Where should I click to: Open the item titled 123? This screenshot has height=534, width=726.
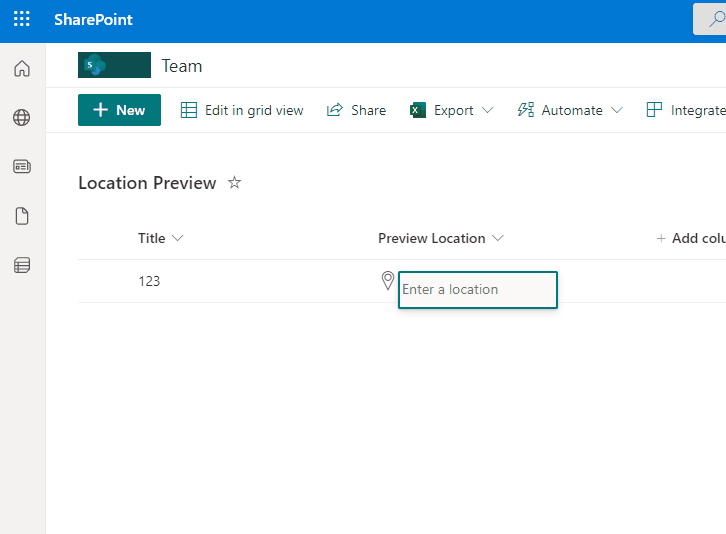(x=149, y=281)
